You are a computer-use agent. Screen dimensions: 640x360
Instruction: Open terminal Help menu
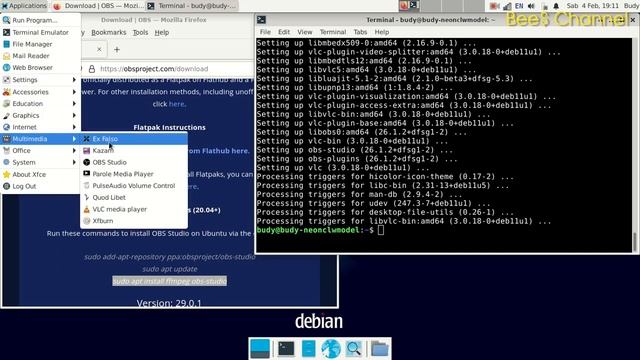(x=382, y=32)
